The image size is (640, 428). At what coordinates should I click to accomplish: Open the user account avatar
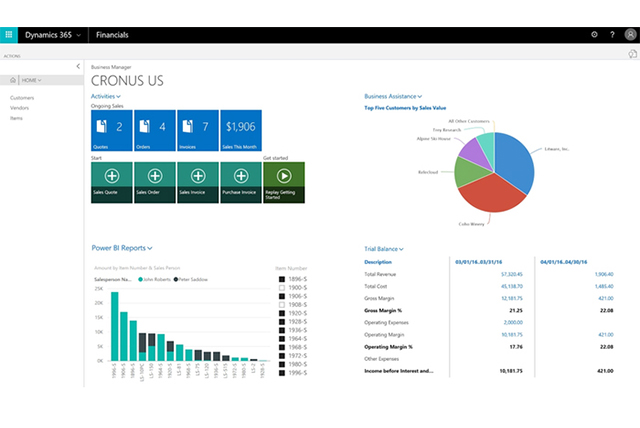[x=630, y=35]
